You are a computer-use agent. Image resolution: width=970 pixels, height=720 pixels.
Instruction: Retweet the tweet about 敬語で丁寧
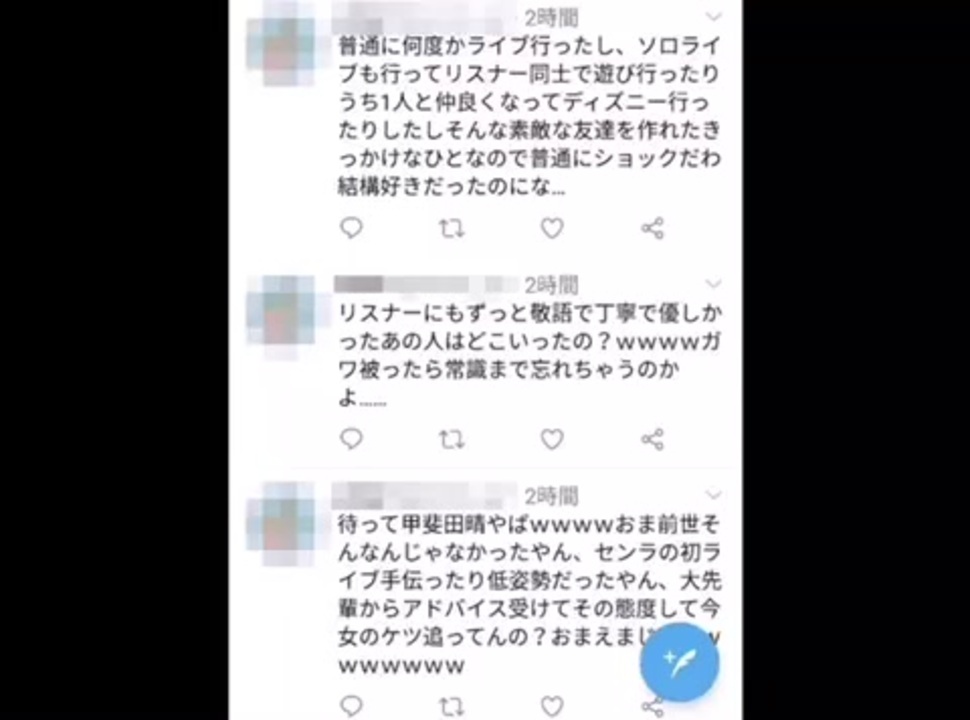[x=452, y=440]
